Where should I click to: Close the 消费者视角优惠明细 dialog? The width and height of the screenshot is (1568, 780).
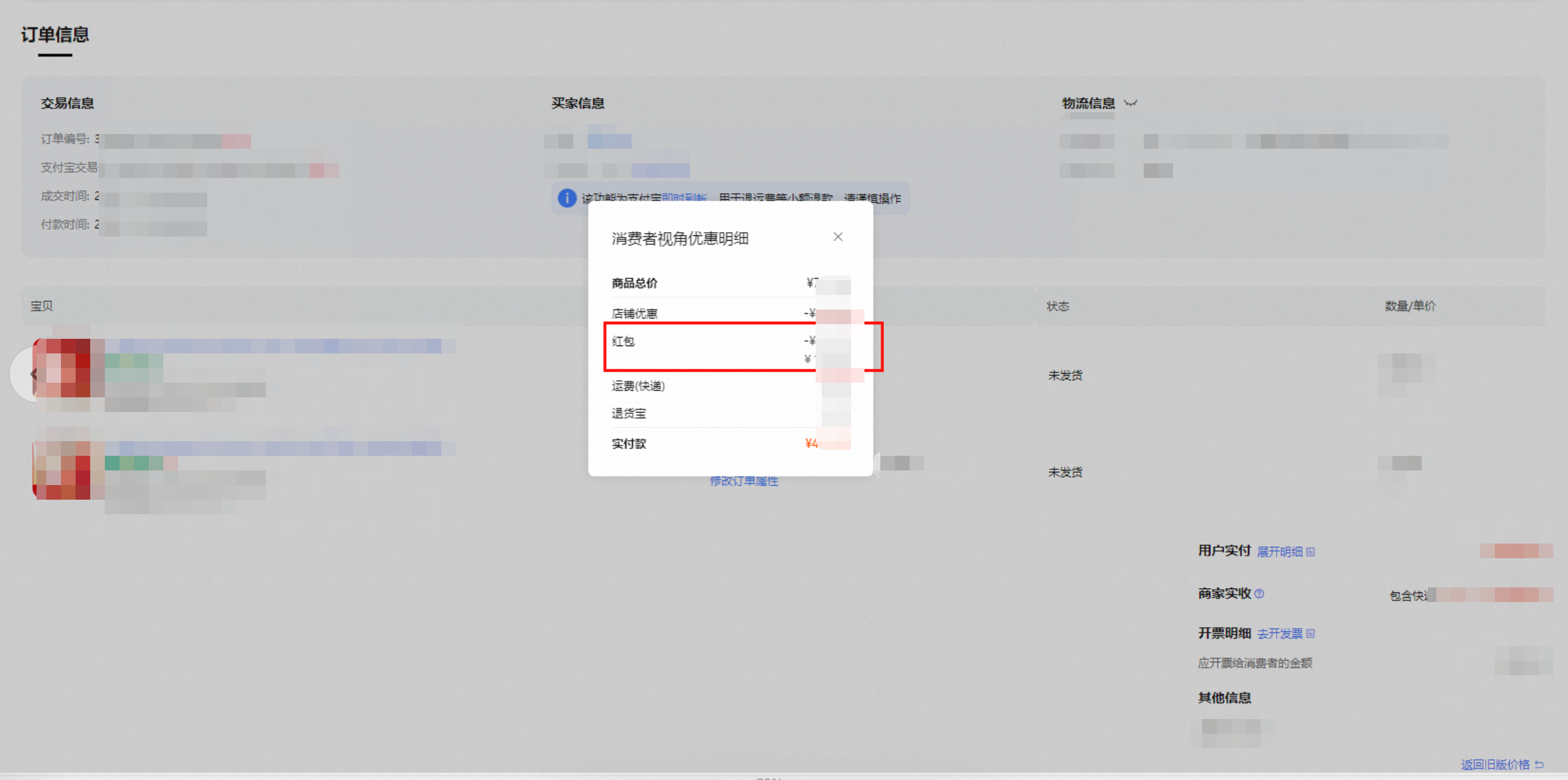pos(838,237)
